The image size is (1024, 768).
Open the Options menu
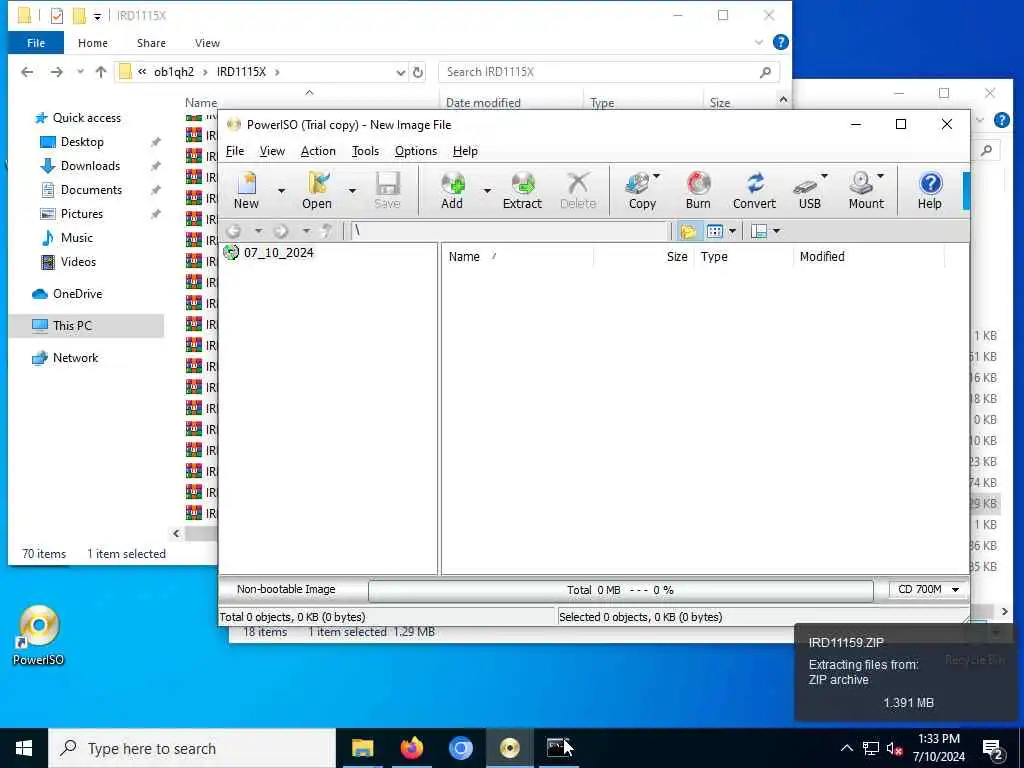(x=415, y=151)
